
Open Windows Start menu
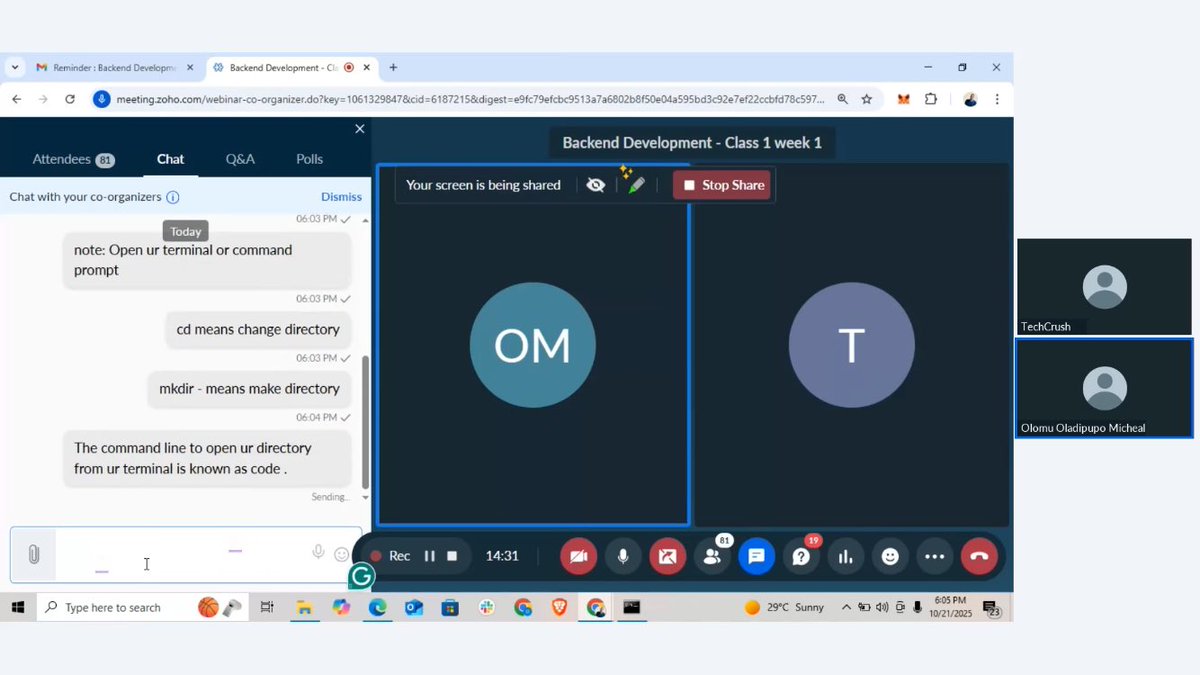point(17,607)
